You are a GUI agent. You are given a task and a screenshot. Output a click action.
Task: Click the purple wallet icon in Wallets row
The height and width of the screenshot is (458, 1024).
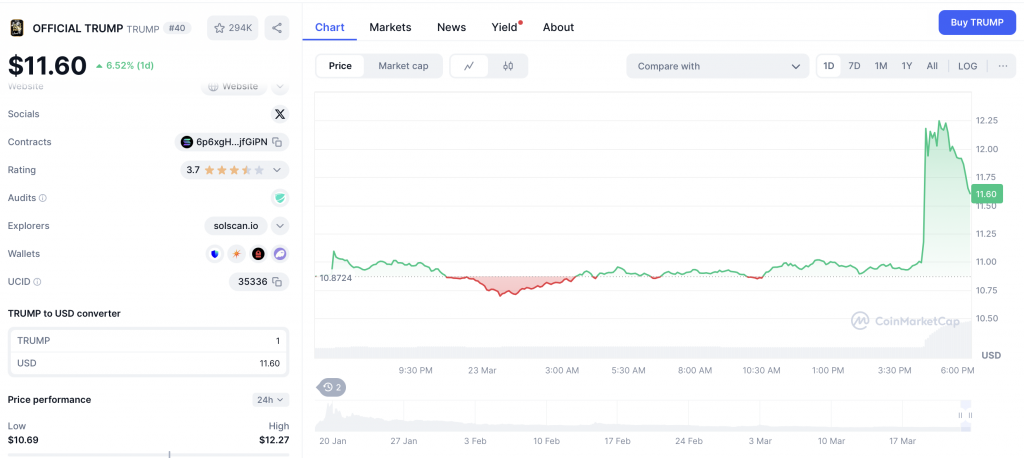click(280, 254)
